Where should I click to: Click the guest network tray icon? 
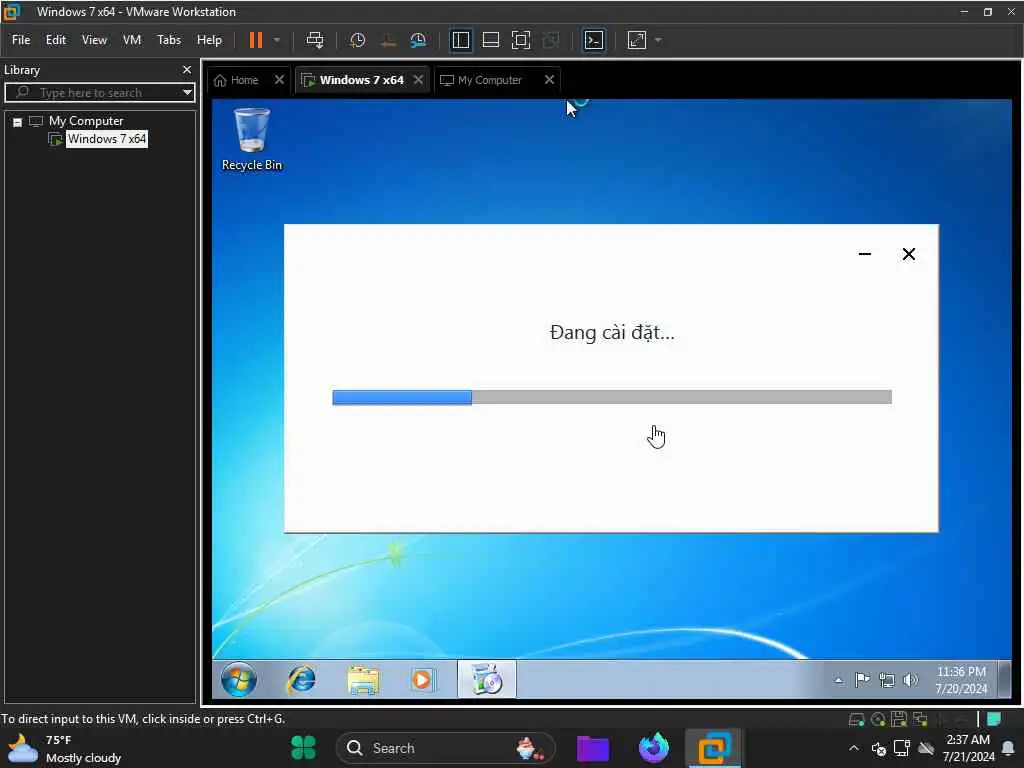click(886, 680)
